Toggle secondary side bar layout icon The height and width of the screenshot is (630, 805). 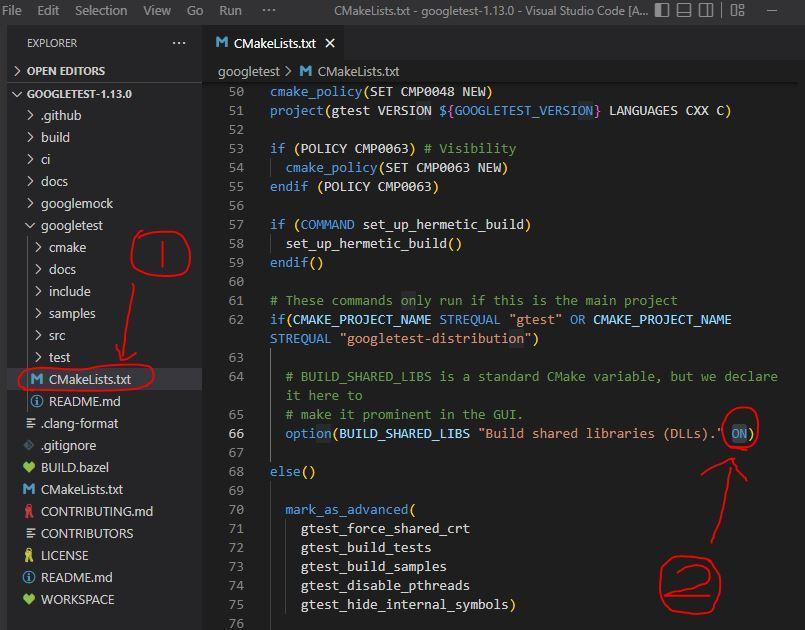(706, 10)
